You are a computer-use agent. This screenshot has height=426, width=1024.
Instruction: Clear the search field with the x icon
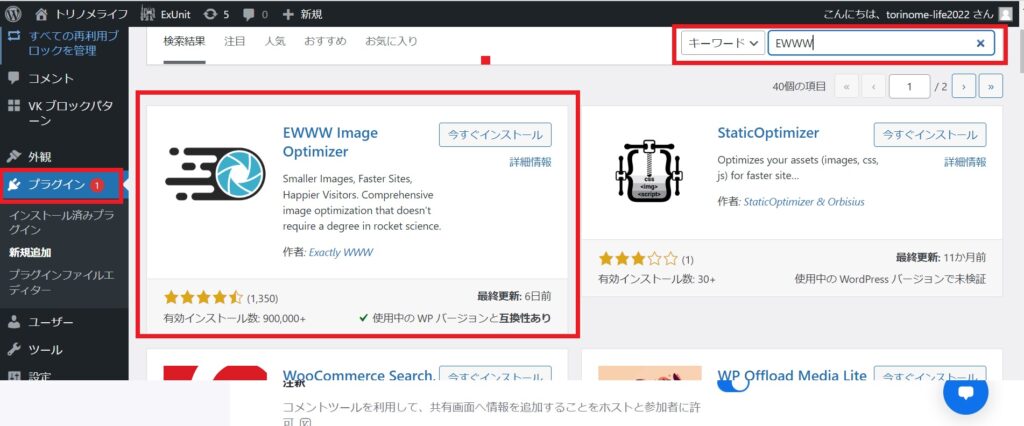tap(980, 44)
